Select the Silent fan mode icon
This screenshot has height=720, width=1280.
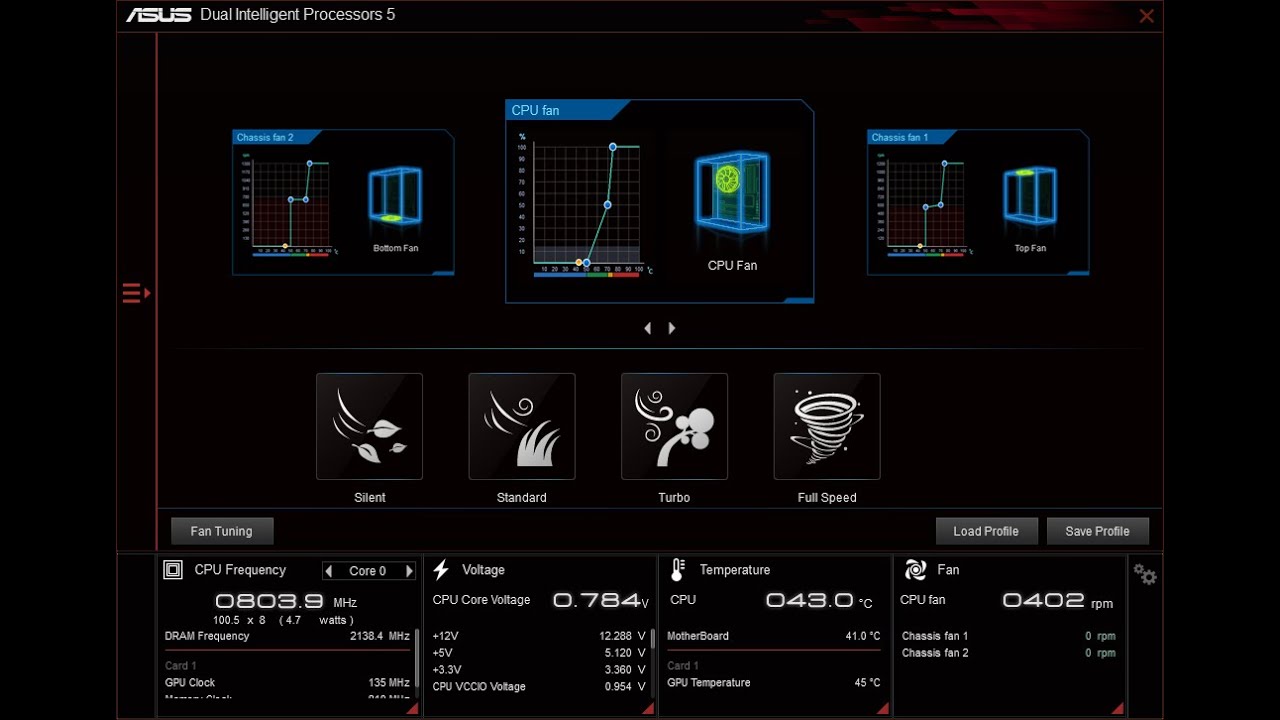369,427
